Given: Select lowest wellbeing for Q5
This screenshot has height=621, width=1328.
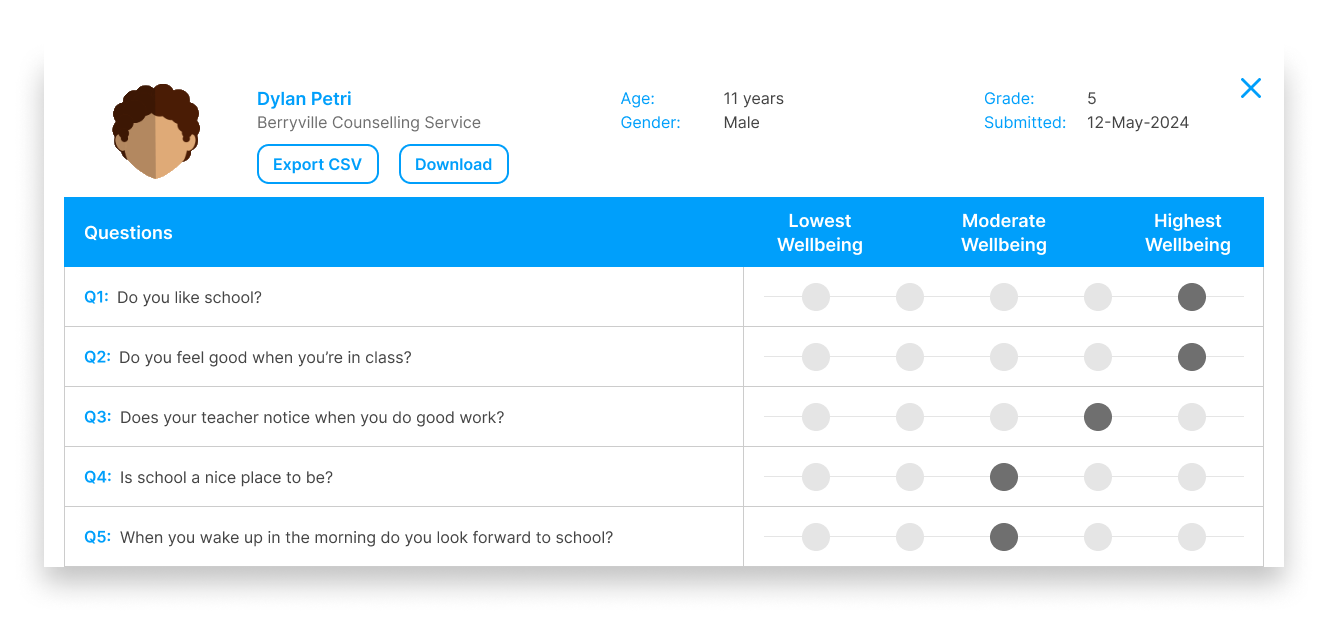Looking at the screenshot, I should tap(815, 537).
